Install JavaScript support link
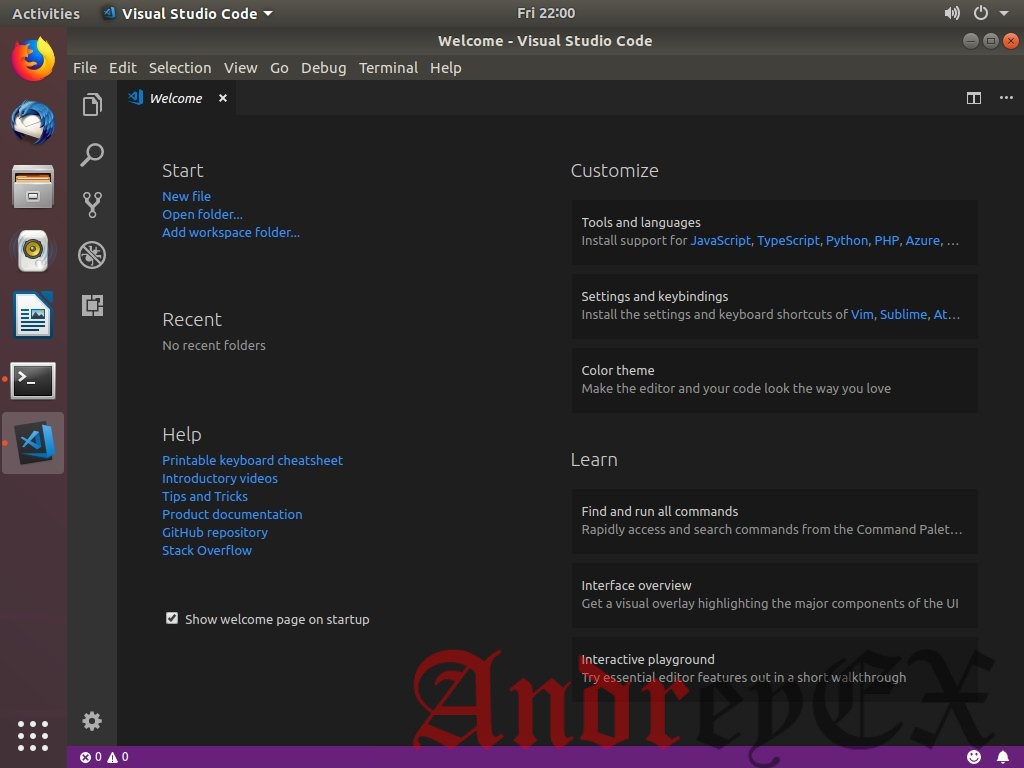 click(721, 240)
